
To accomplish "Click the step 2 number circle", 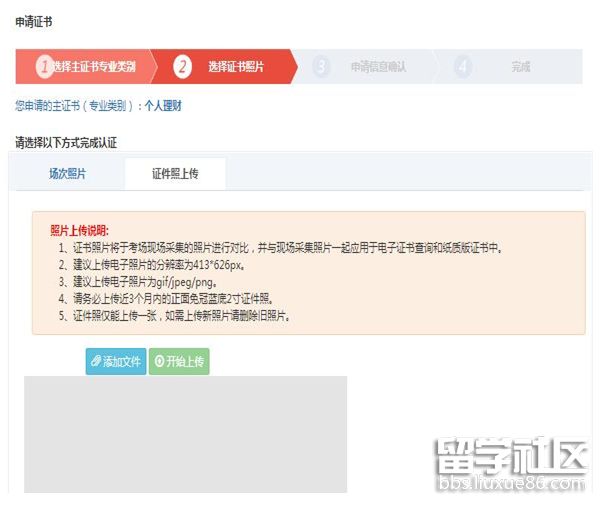I will [x=182, y=67].
